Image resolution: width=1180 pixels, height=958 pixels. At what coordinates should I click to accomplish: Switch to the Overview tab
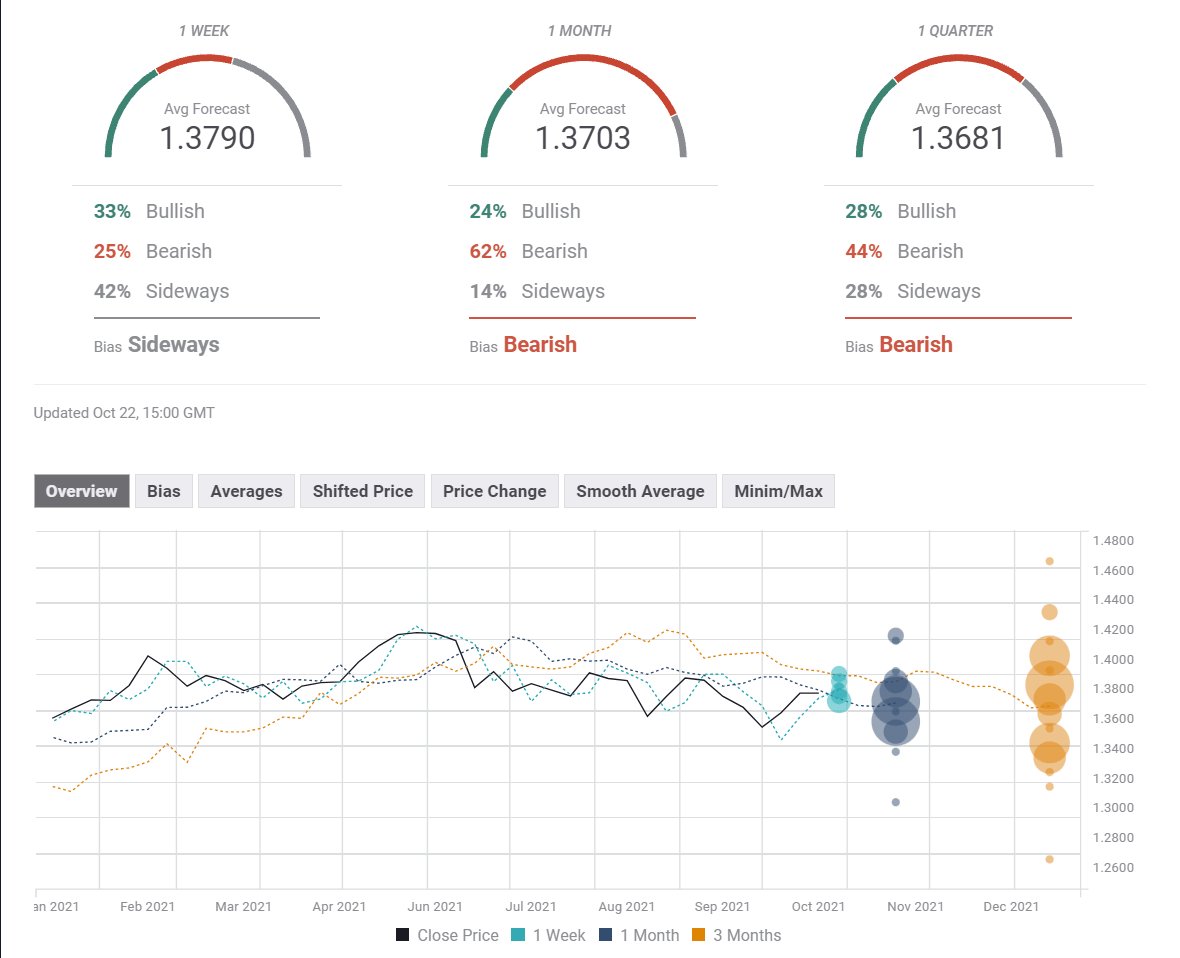(82, 491)
